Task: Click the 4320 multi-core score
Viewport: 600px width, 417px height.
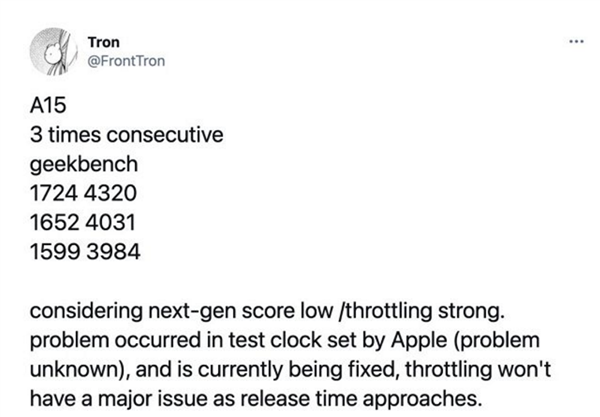Action: pyautogui.click(x=110, y=192)
